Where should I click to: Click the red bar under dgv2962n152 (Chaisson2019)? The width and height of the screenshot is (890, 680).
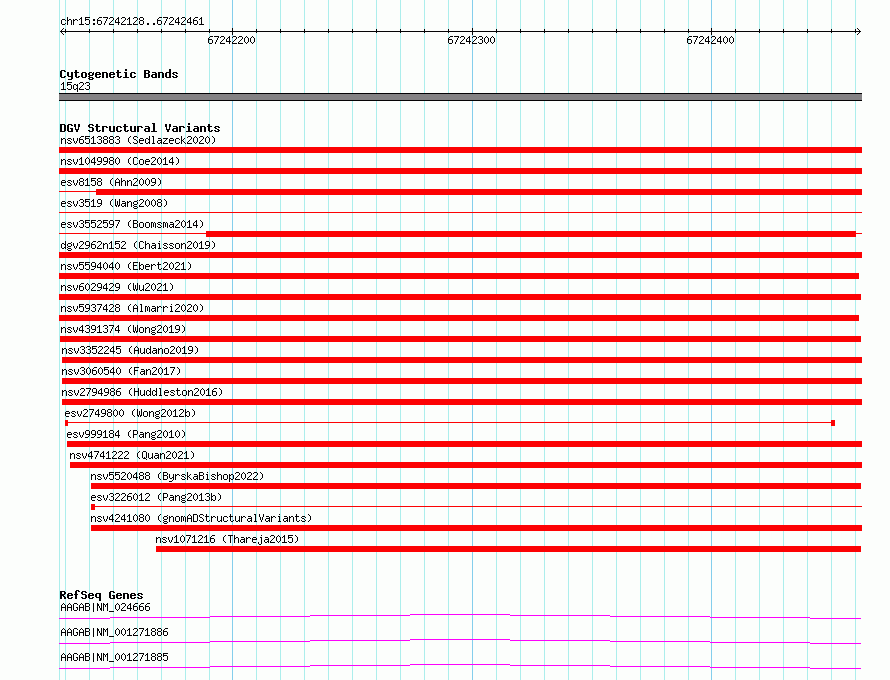point(460,255)
